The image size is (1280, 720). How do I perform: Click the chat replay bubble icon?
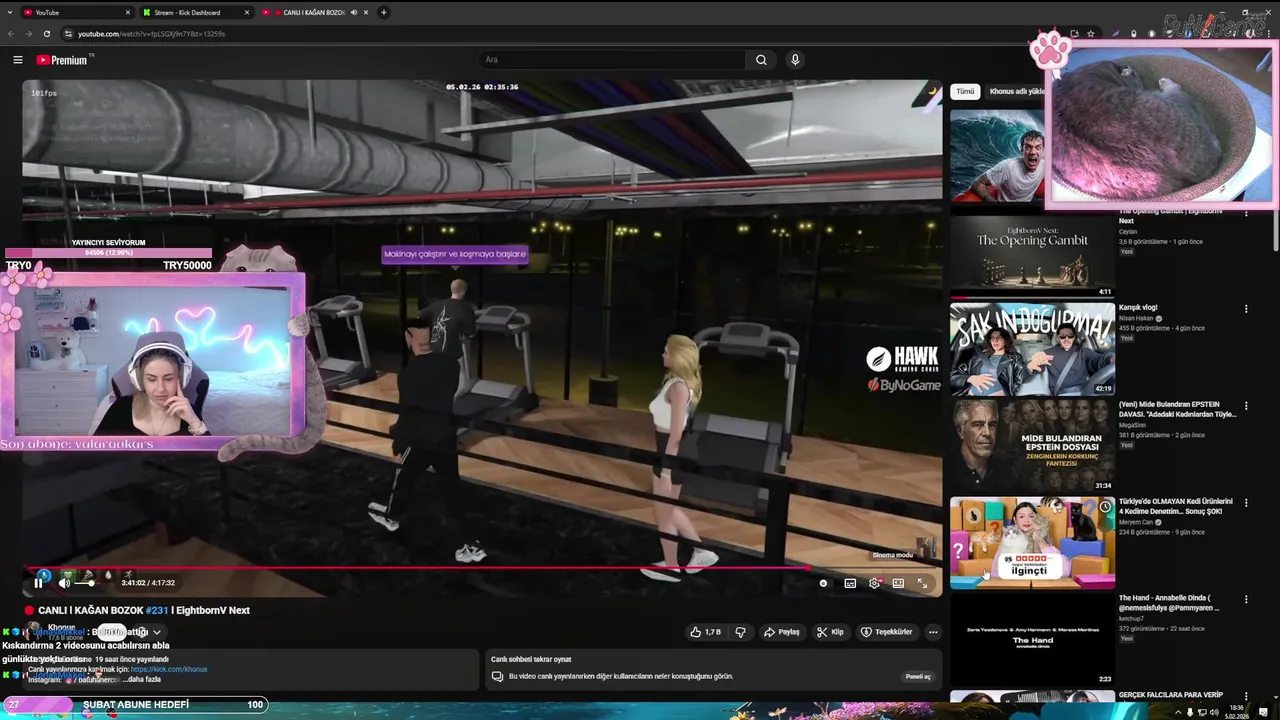tap(497, 677)
